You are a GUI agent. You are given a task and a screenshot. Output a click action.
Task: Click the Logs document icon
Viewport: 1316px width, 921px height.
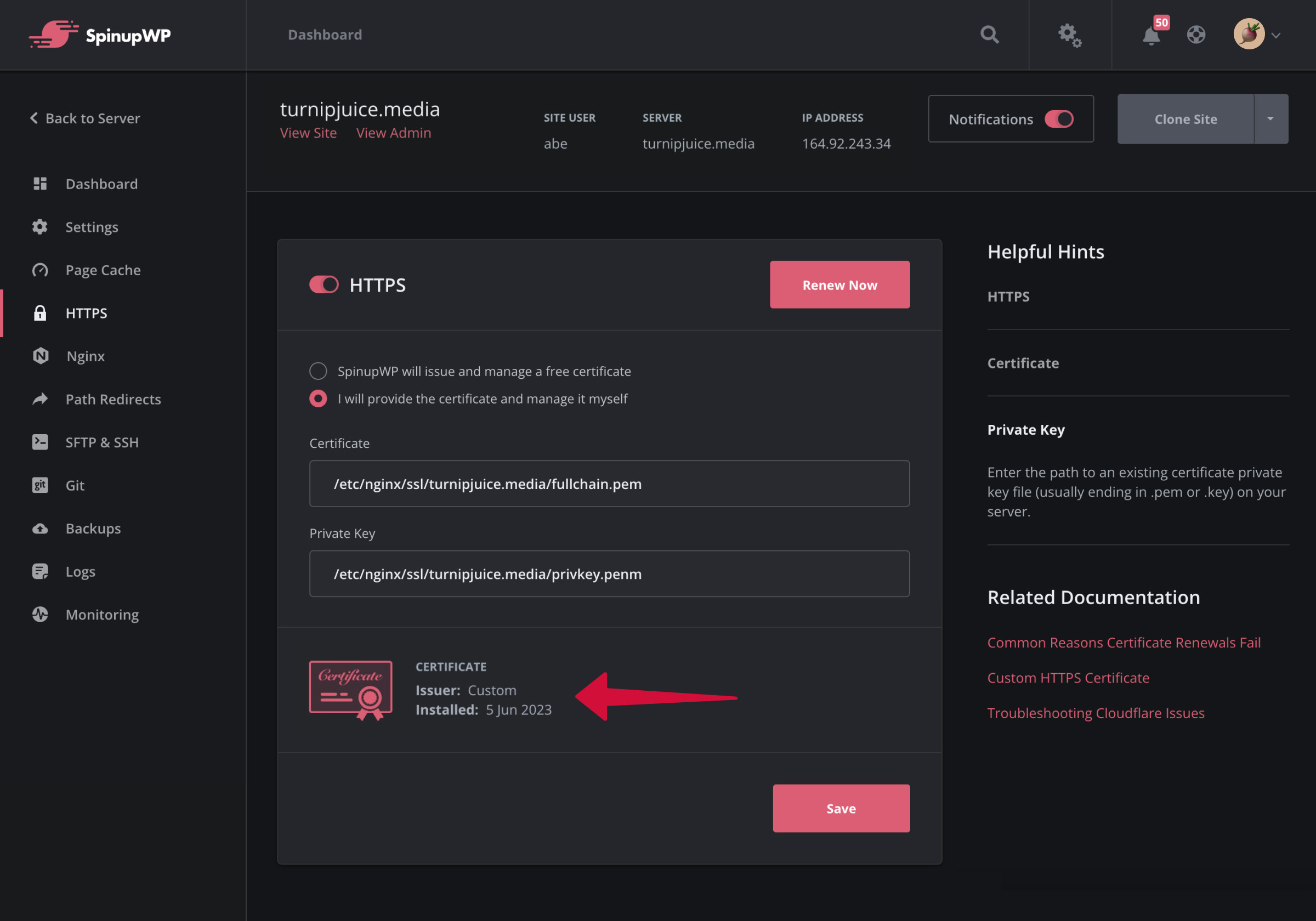40,571
